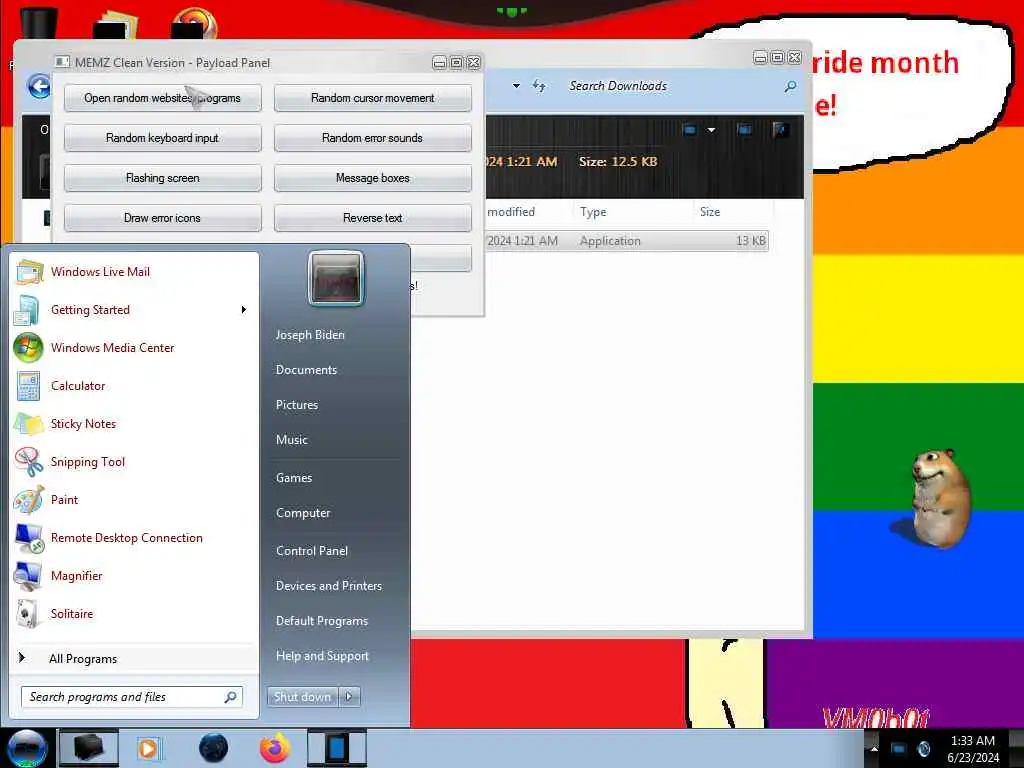
Task: Open Windows Media Center
Action: click(112, 347)
